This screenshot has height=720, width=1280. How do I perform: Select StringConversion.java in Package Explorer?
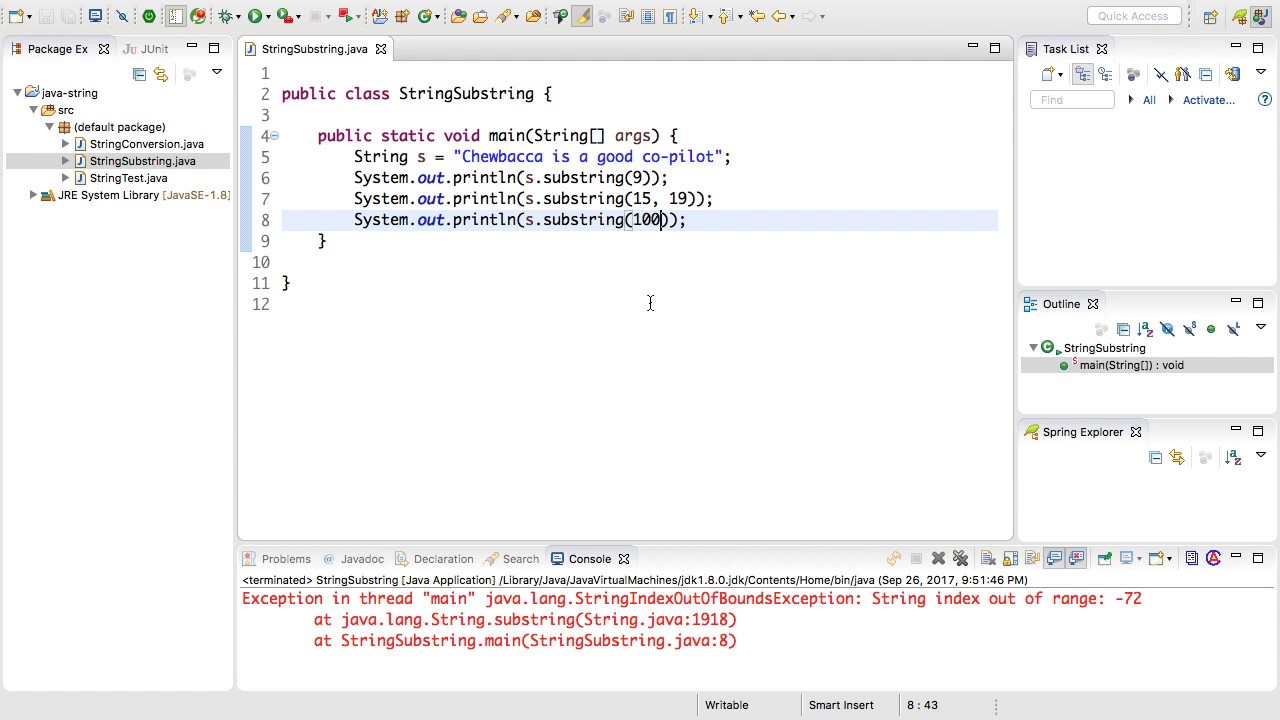coord(147,144)
